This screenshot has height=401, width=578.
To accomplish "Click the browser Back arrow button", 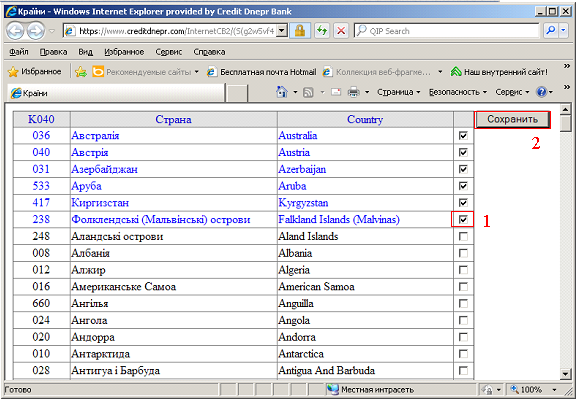I will (15, 31).
